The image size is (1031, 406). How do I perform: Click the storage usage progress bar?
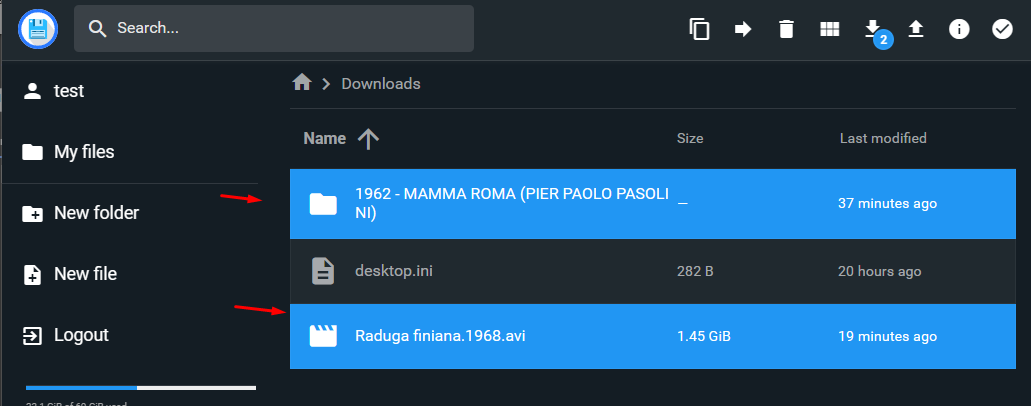(x=141, y=387)
